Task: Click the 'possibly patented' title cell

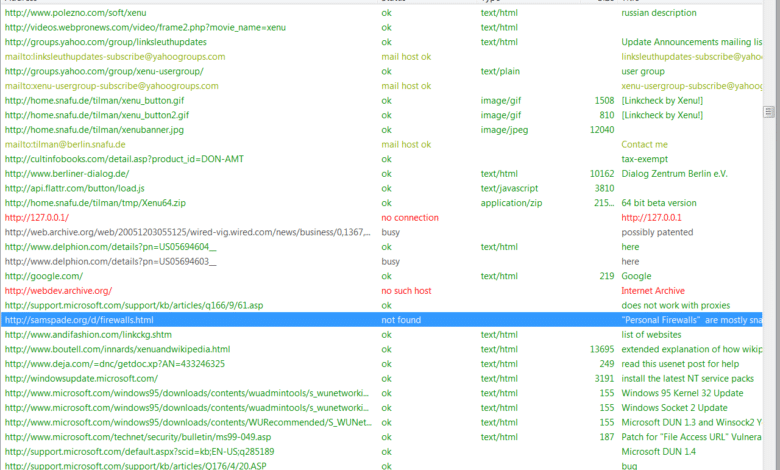Action: point(657,232)
